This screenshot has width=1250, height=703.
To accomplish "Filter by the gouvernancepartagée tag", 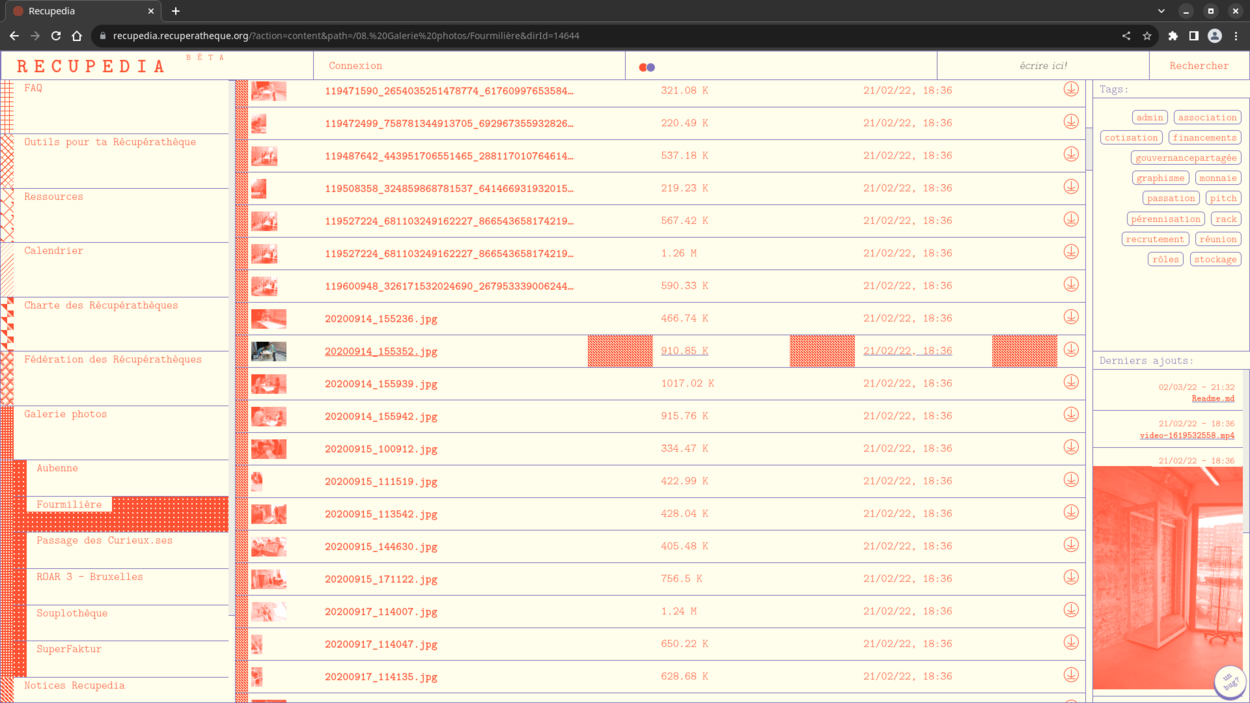I will pos(1185,158).
